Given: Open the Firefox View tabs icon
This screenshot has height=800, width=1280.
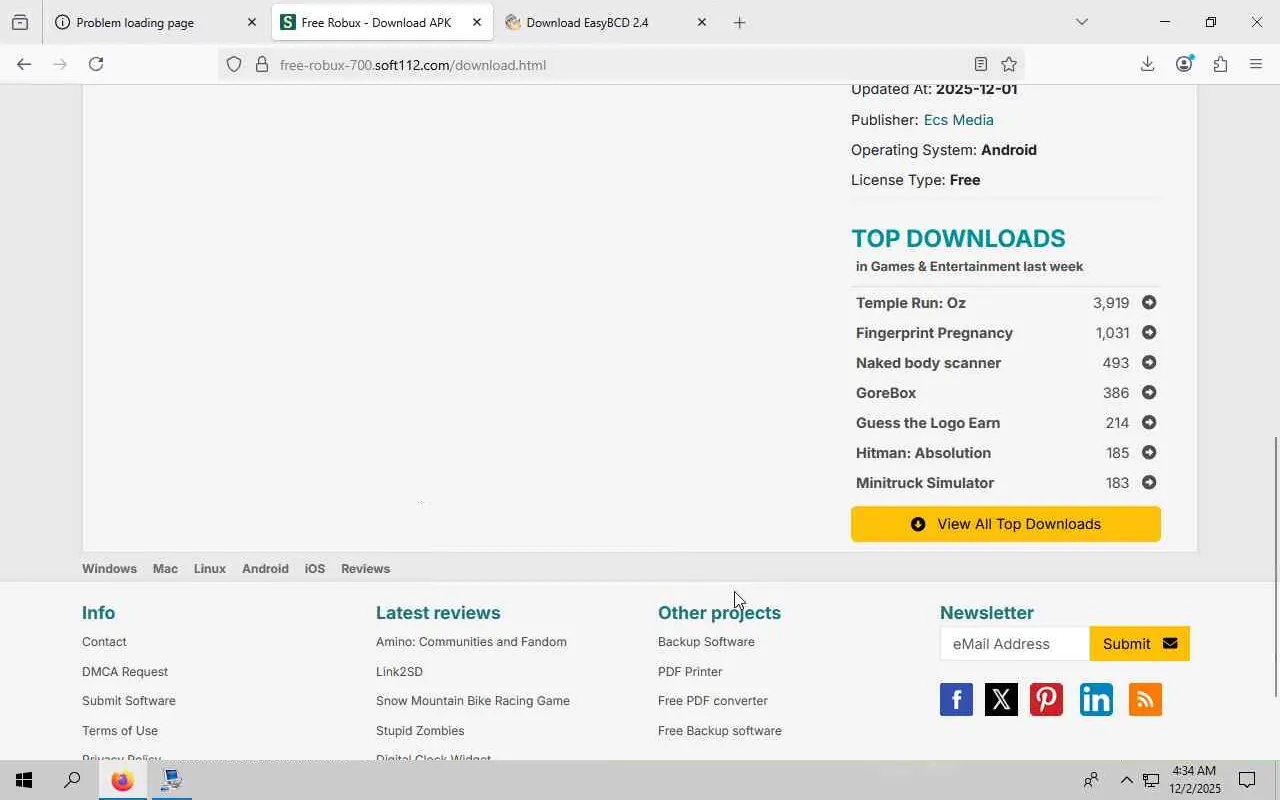Looking at the screenshot, I should (20, 22).
